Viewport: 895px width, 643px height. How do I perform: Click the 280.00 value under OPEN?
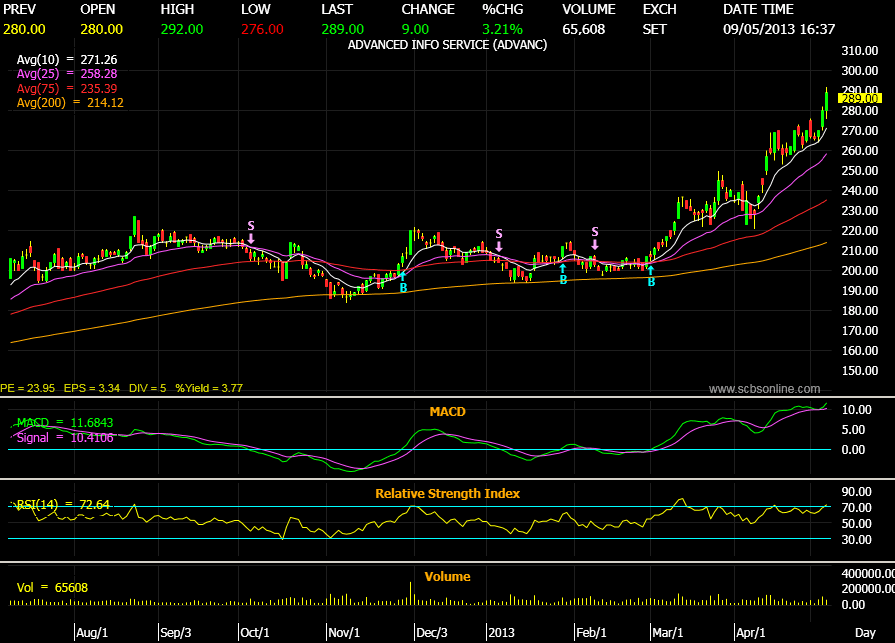pos(102,29)
